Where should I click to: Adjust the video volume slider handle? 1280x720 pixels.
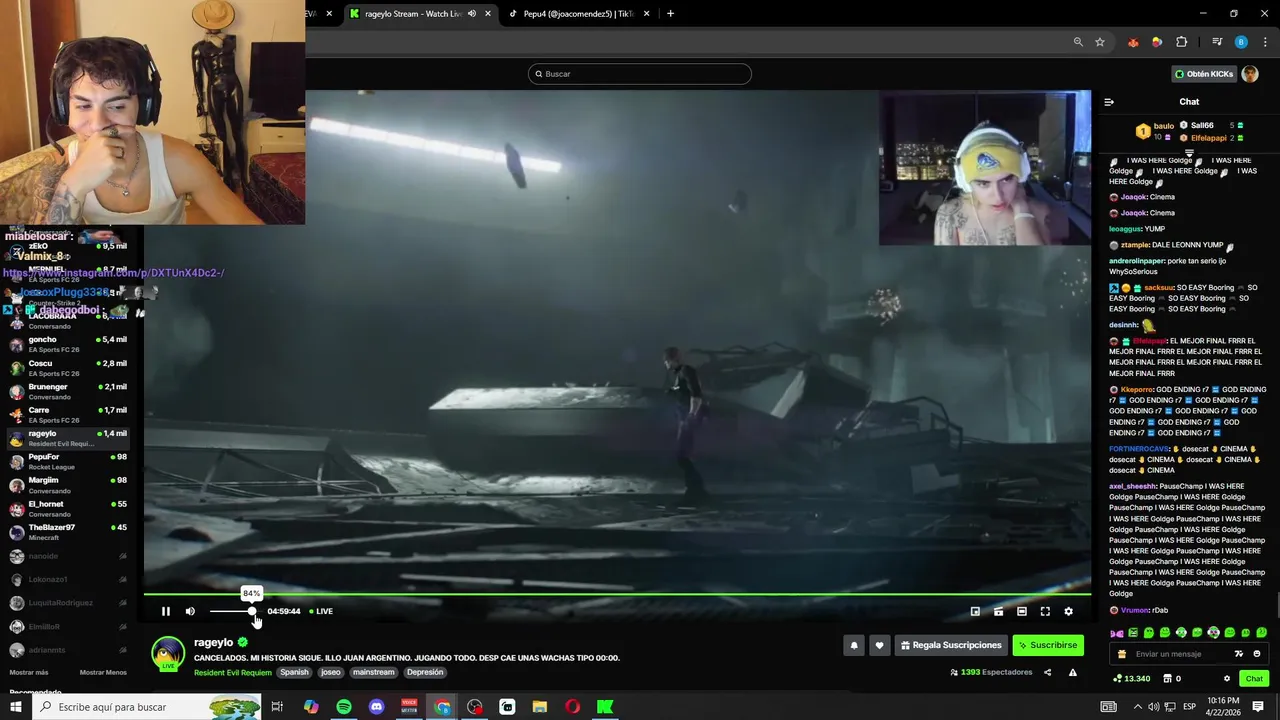(x=252, y=611)
